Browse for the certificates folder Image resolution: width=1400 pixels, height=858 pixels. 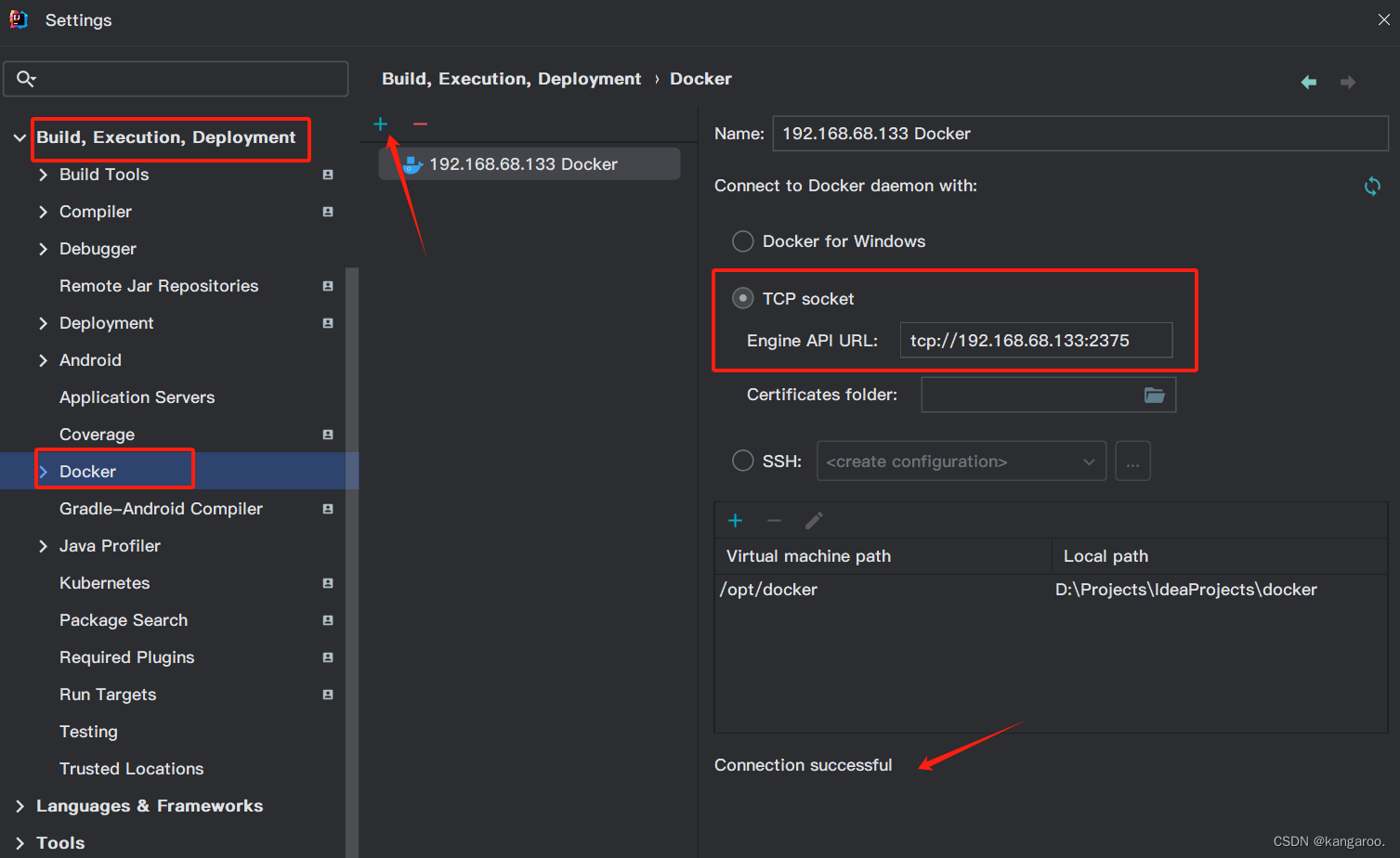(1155, 395)
